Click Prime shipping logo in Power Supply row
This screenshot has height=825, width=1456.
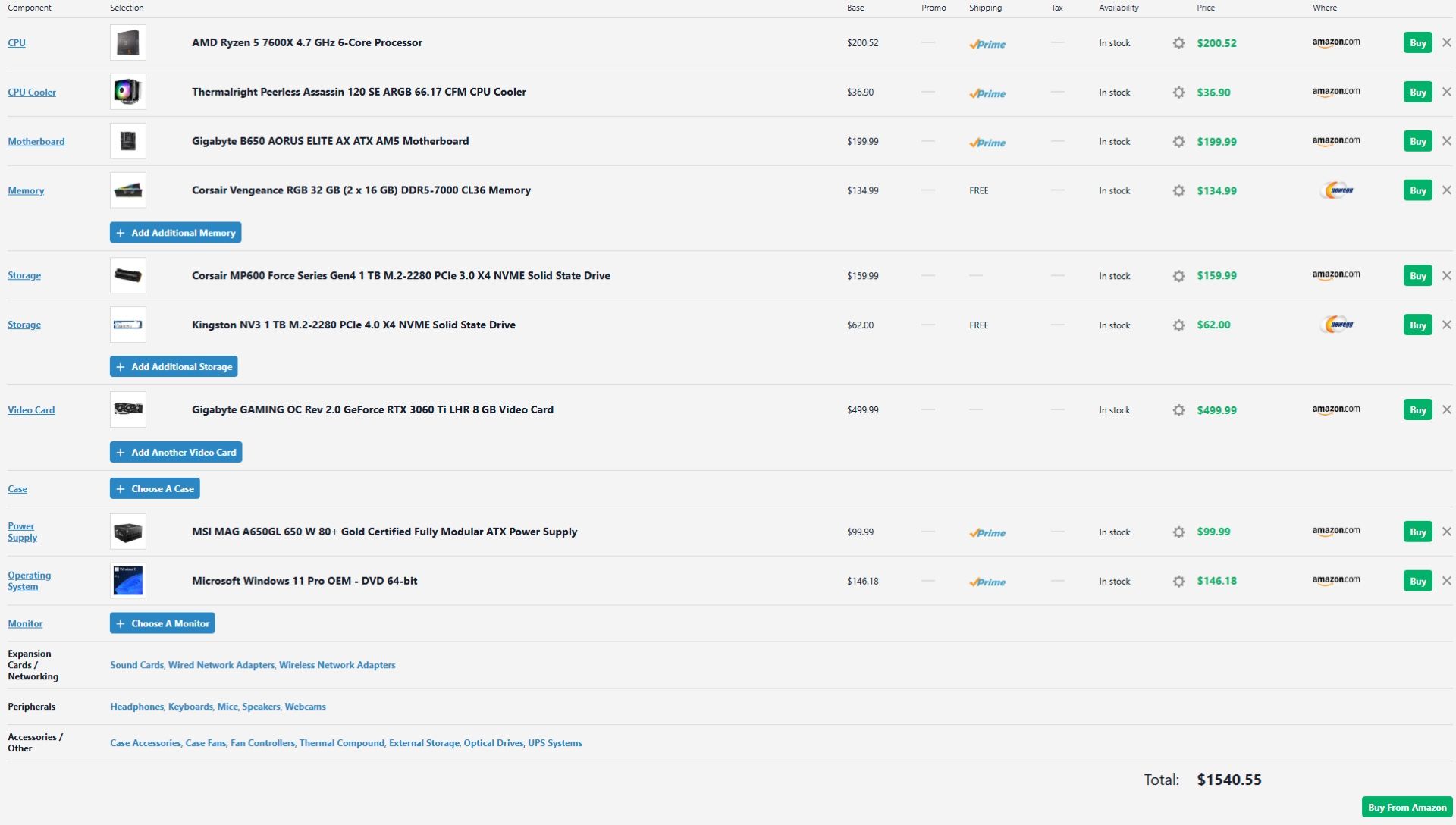click(987, 533)
